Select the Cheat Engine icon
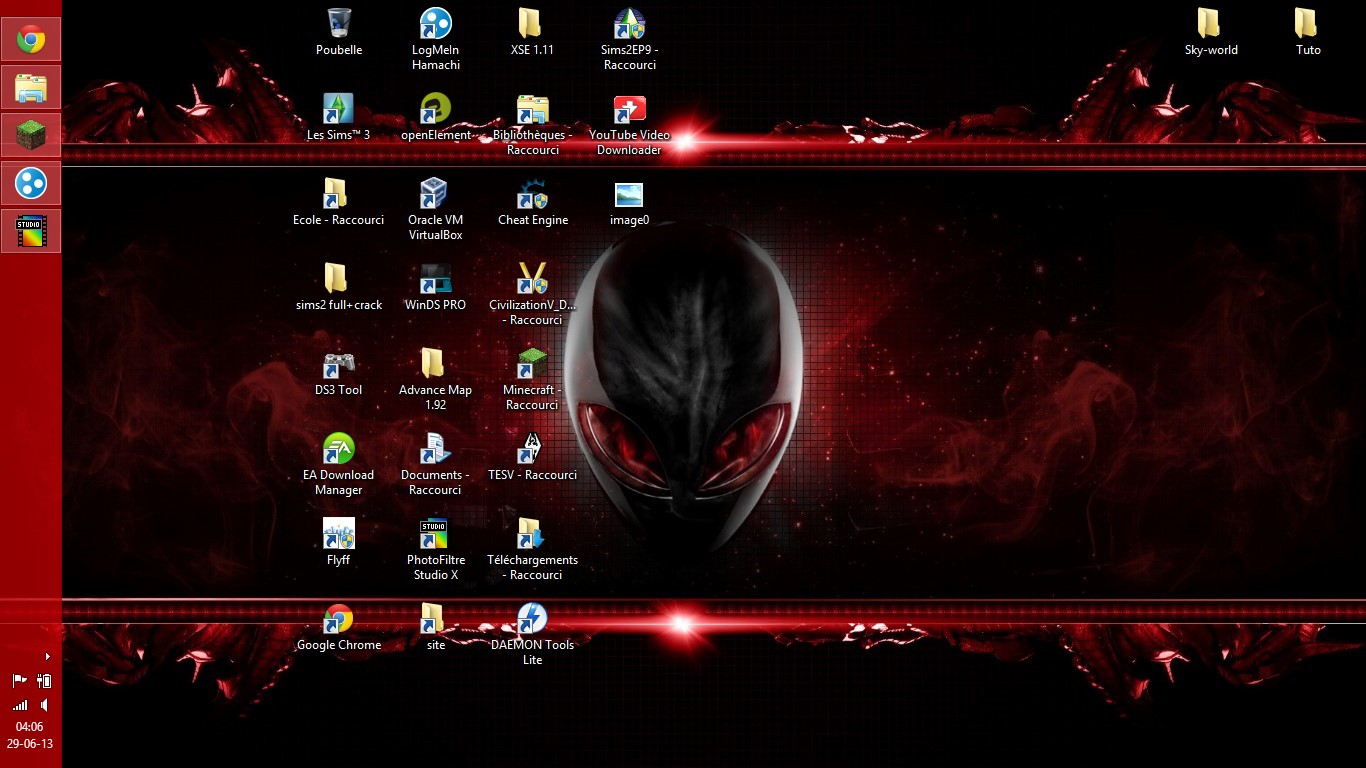The height and width of the screenshot is (768, 1366). pyautogui.click(x=532, y=202)
